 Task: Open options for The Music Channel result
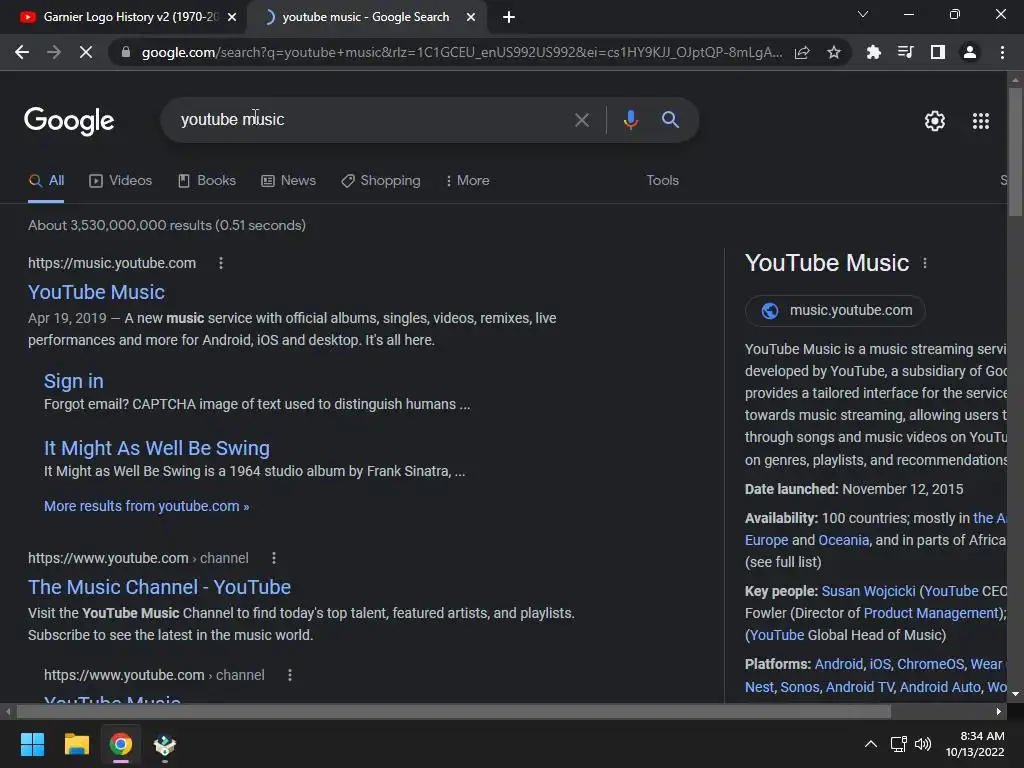(x=274, y=558)
